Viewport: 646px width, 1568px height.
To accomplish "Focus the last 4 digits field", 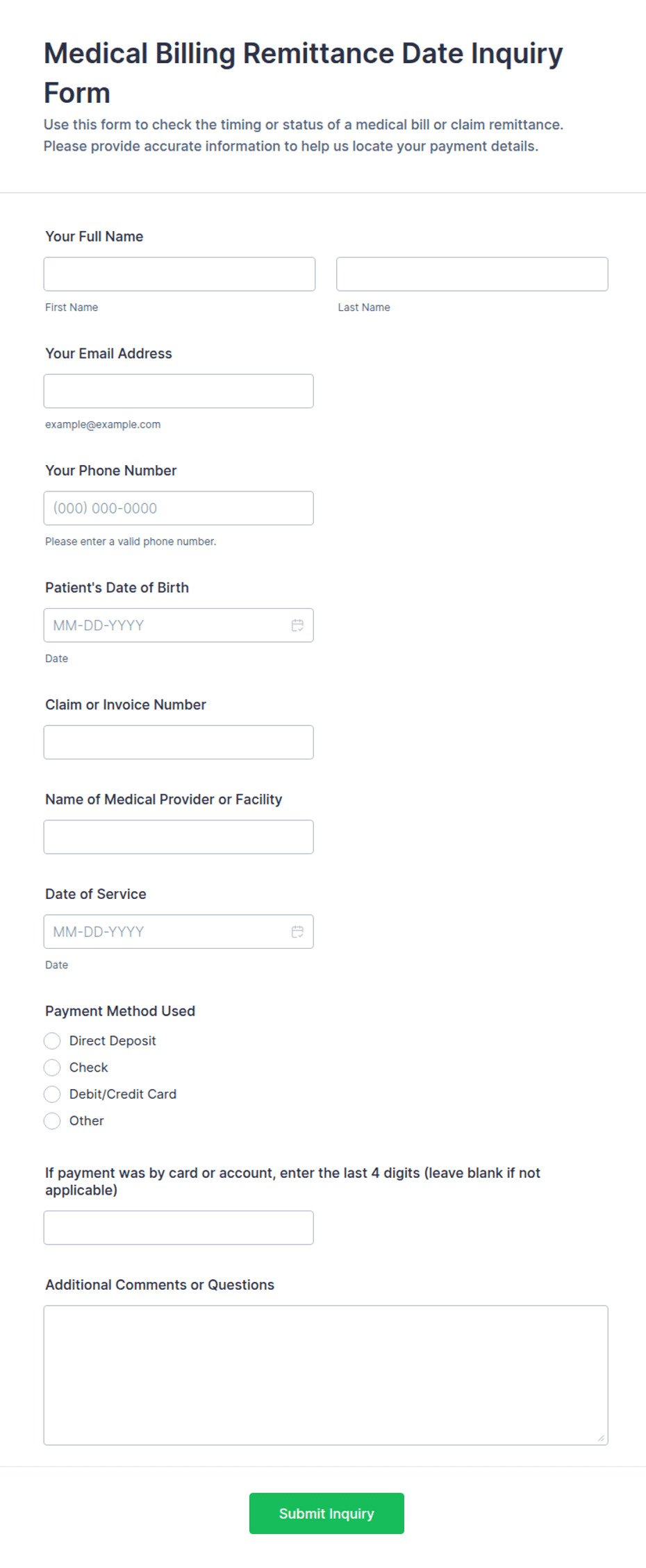I will (x=179, y=1228).
